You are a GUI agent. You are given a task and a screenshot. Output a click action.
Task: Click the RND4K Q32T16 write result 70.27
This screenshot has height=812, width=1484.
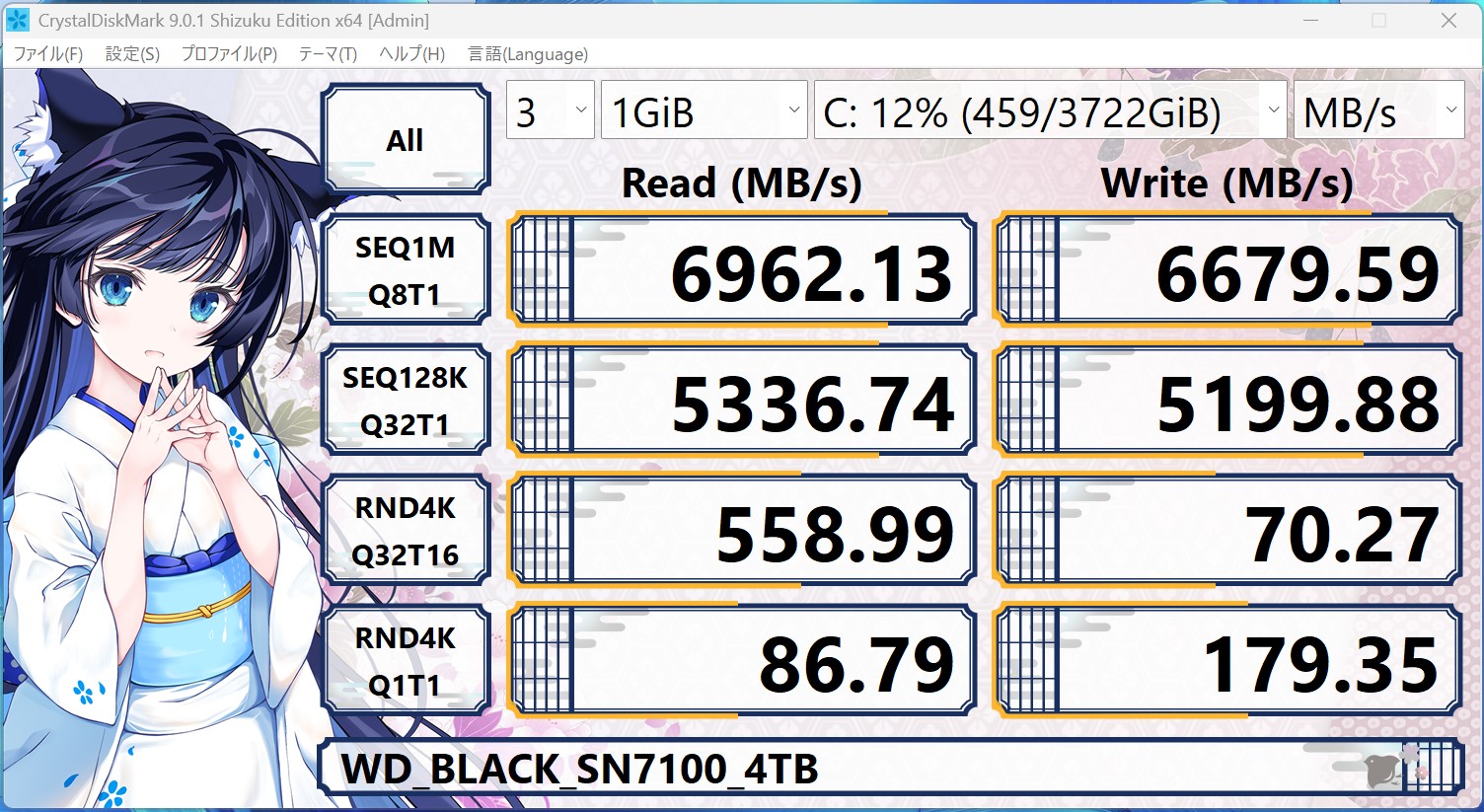click(x=1227, y=530)
